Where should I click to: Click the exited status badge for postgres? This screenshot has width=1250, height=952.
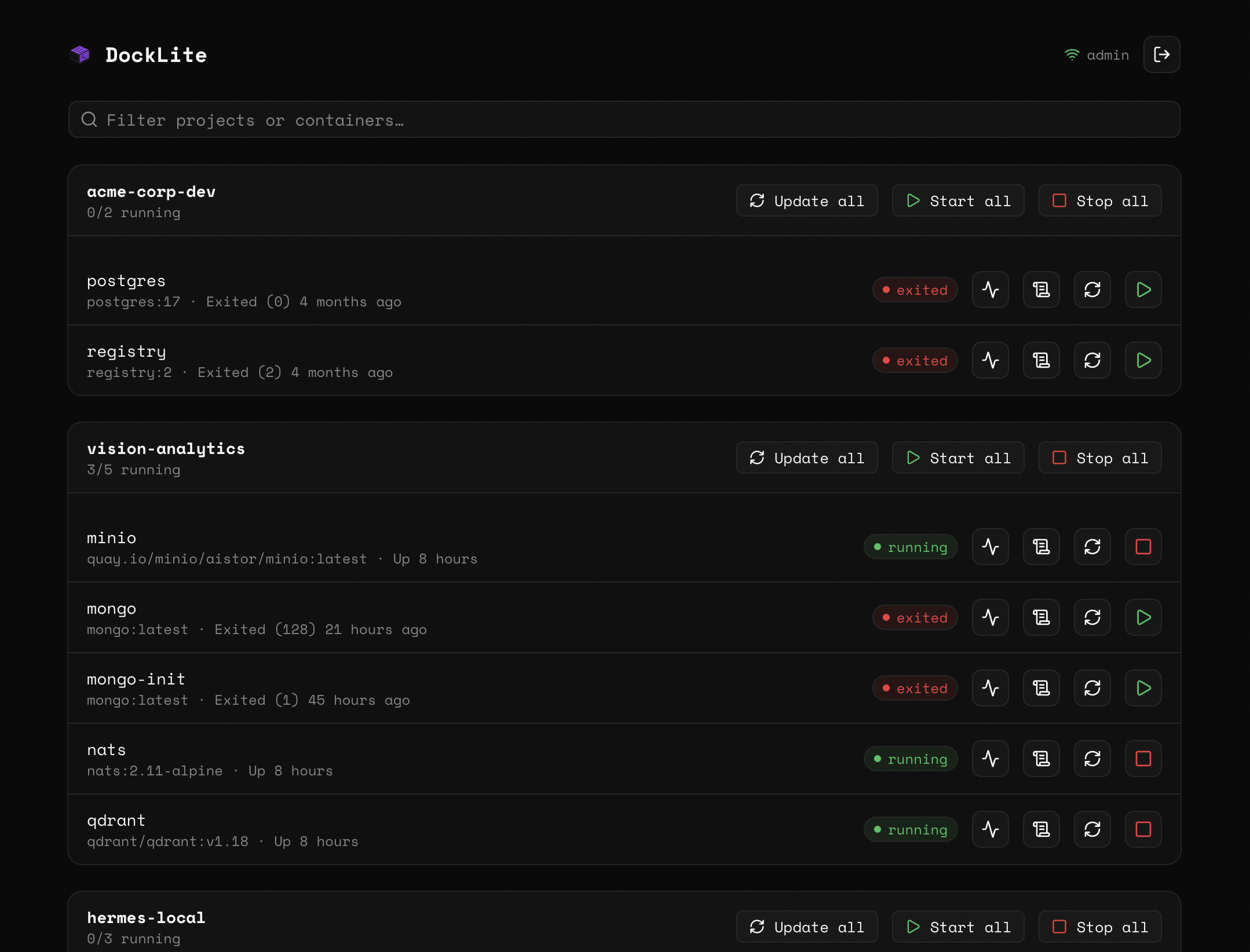click(915, 290)
